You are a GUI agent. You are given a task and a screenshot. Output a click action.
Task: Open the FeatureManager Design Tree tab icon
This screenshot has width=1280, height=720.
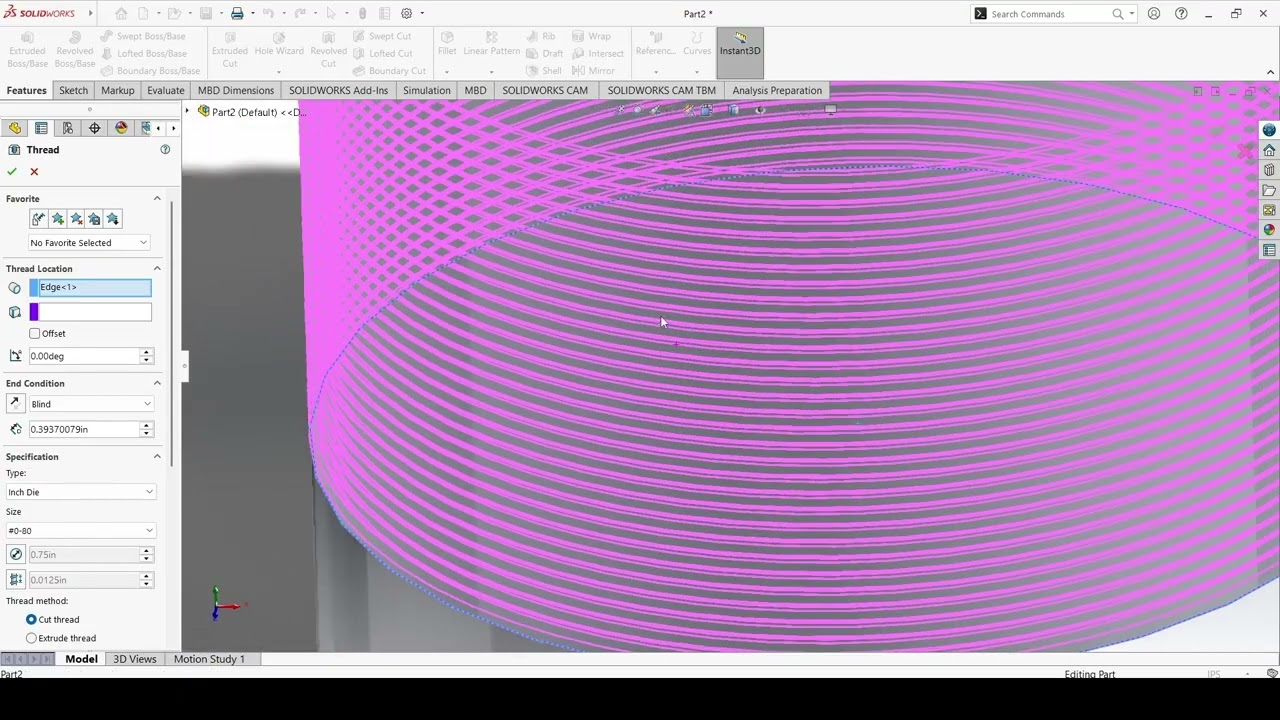tap(14, 128)
